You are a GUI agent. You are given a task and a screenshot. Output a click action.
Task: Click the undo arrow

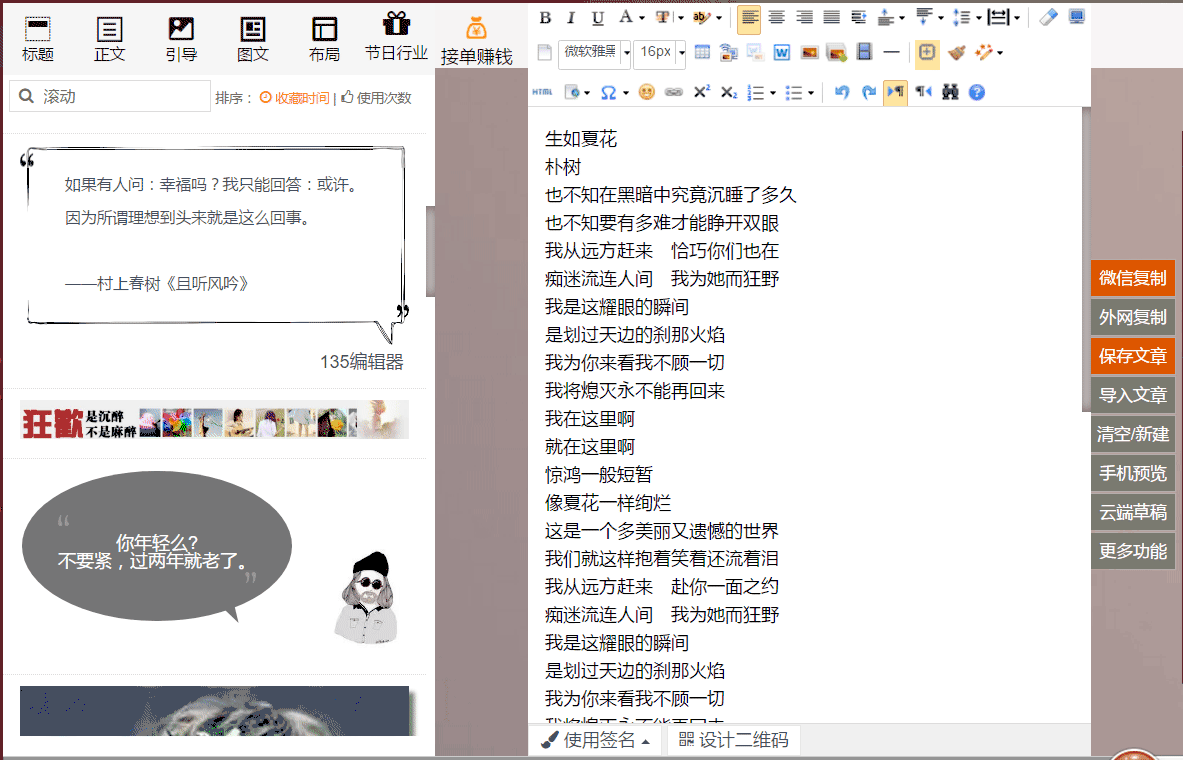pyautogui.click(x=841, y=92)
